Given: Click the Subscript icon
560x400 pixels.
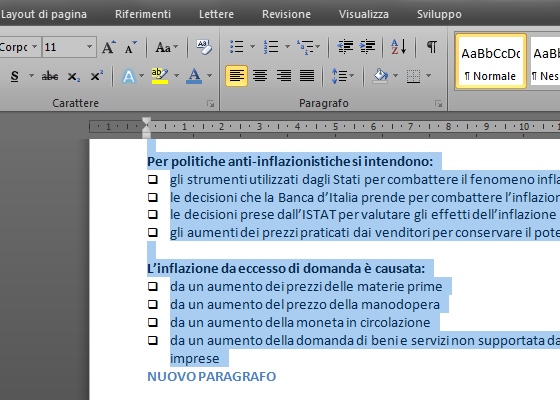Looking at the screenshot, I should point(73,76).
